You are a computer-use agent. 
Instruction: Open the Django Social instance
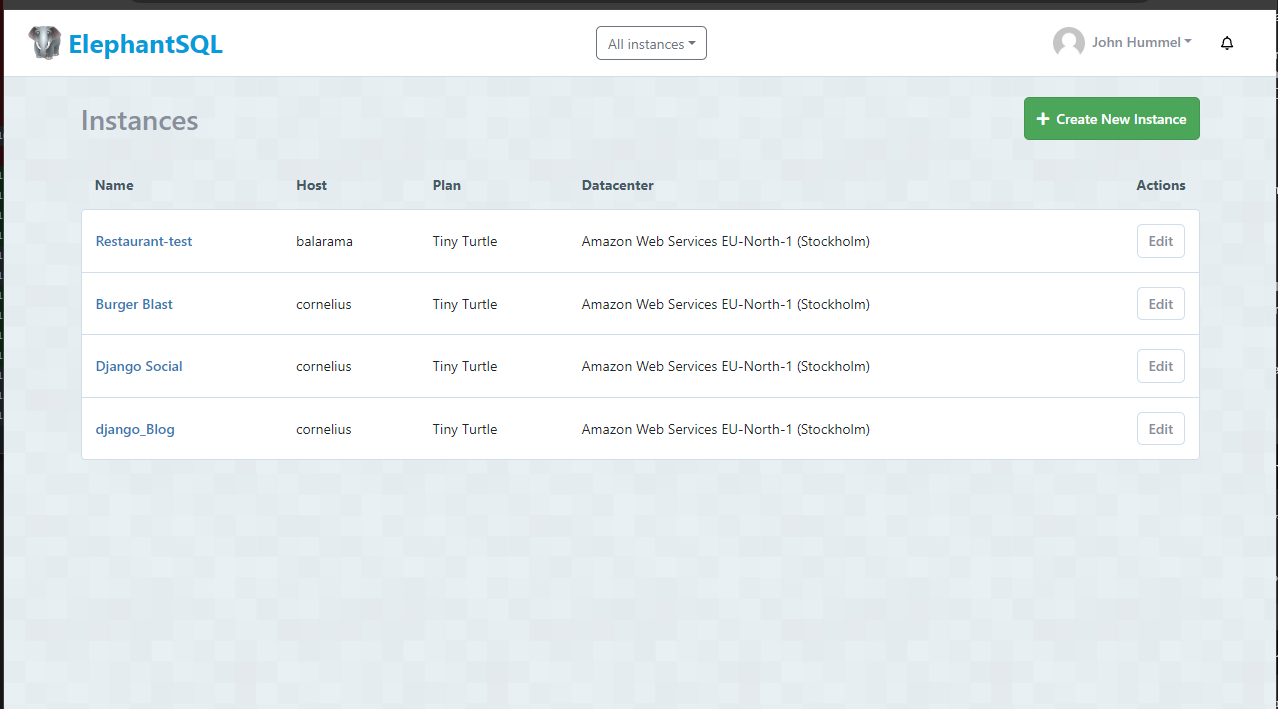[x=139, y=366]
